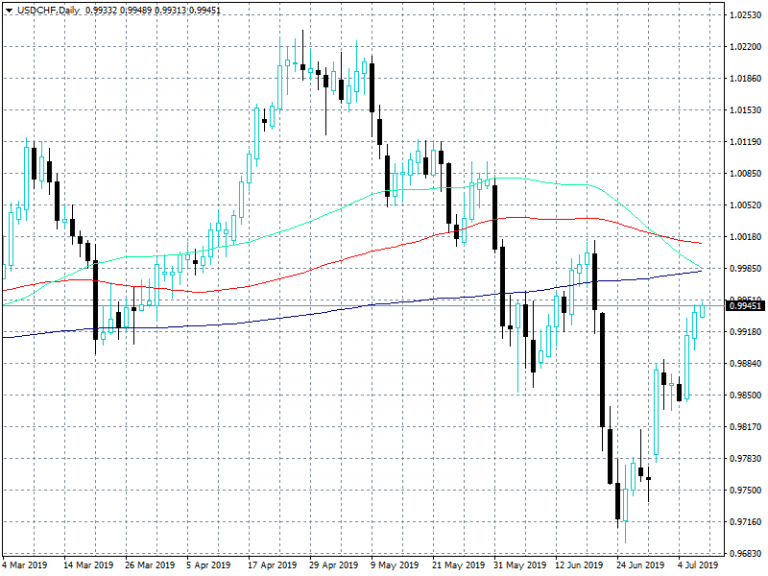Screen dimensions: 768x576
Task: Click the 4 Mar 2019 date label
Action: pos(25,565)
